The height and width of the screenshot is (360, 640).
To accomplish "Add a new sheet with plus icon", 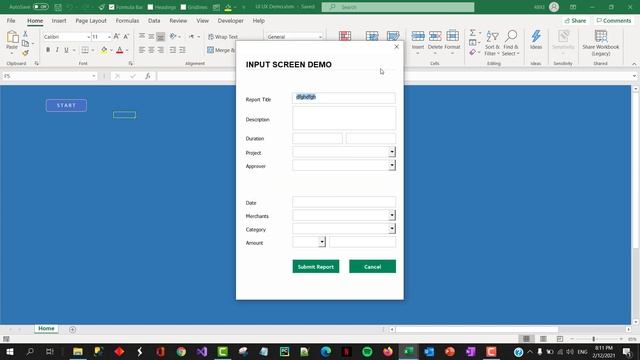I will click(x=72, y=329).
